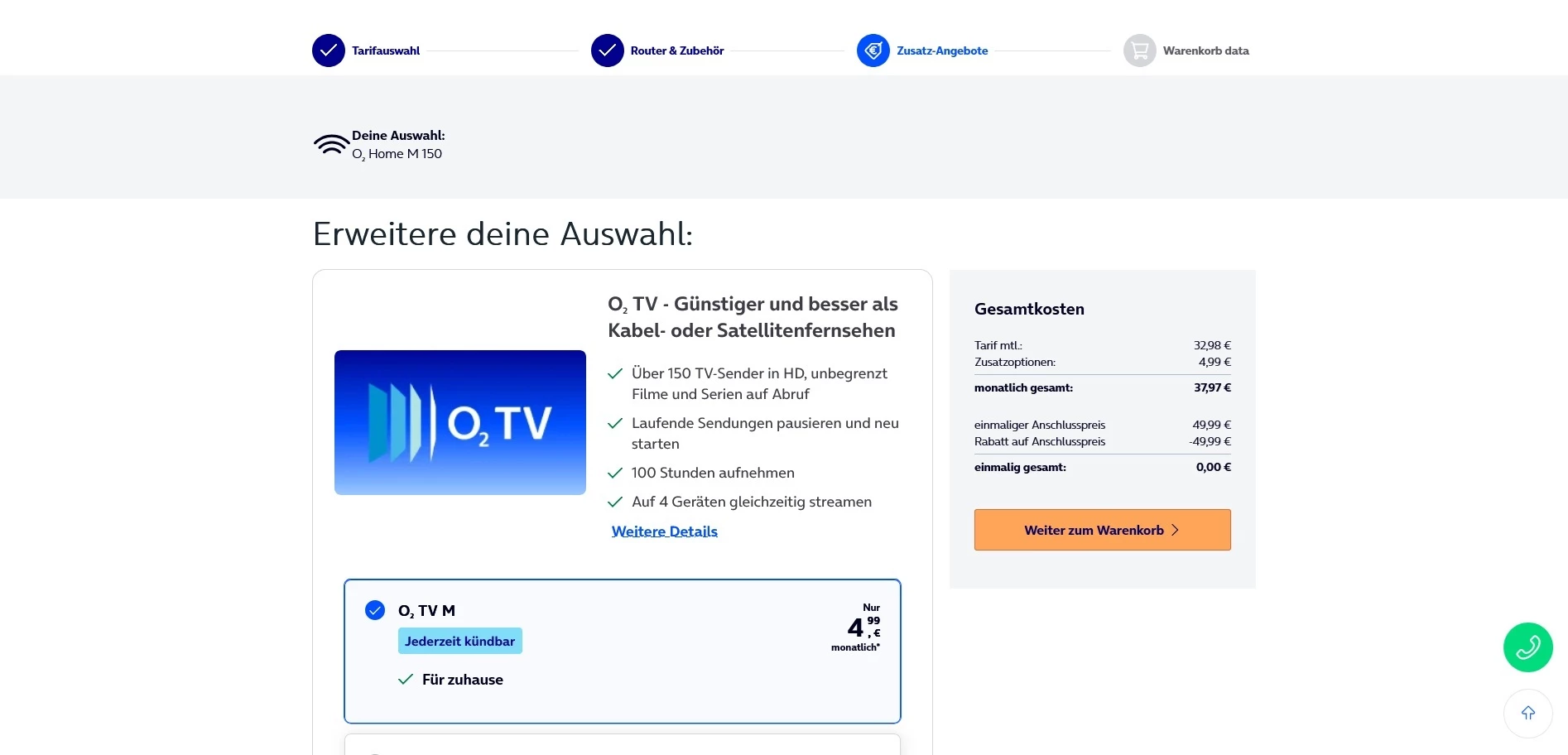Image resolution: width=1568 pixels, height=755 pixels.
Task: Click the Wi-Fi icon beside Deine Auswahl
Action: (x=331, y=145)
